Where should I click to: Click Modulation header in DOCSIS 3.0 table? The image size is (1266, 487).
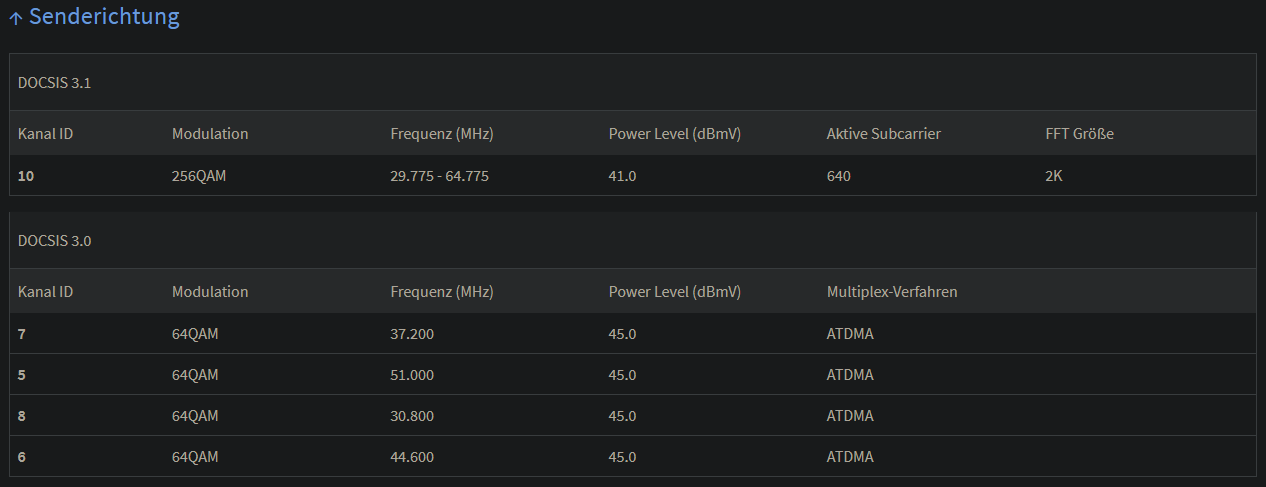pyautogui.click(x=210, y=292)
